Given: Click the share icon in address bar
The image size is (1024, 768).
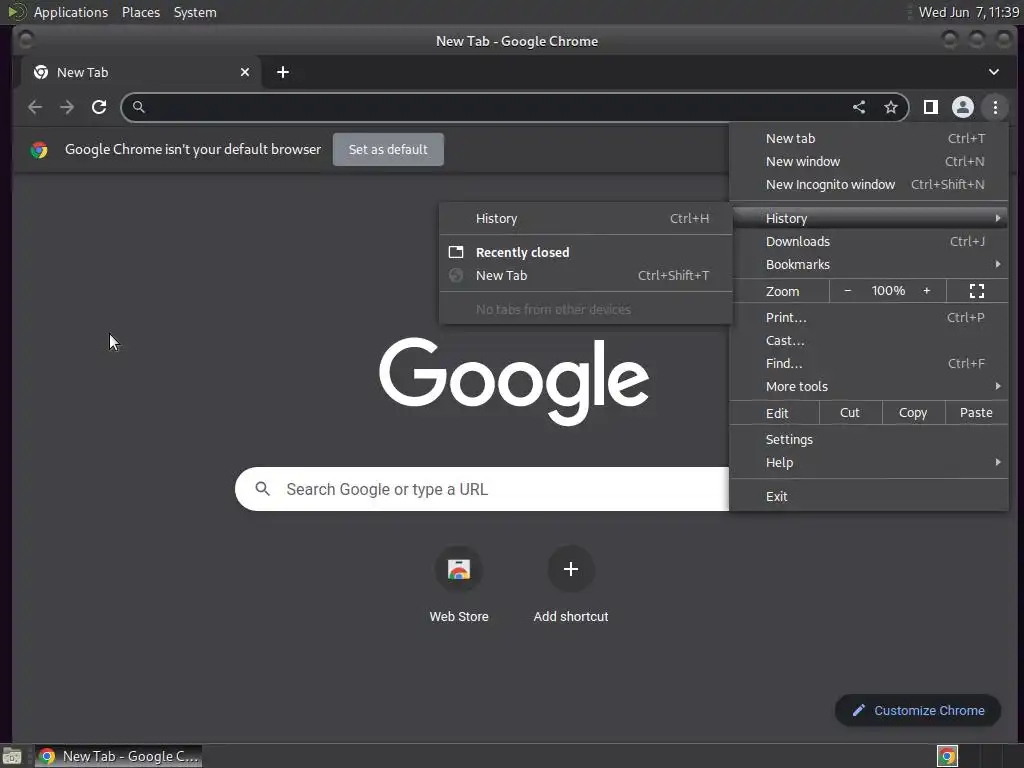Looking at the screenshot, I should pos(859,107).
